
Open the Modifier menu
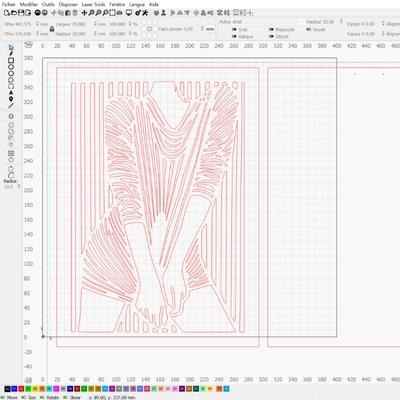pyautogui.click(x=29, y=4)
